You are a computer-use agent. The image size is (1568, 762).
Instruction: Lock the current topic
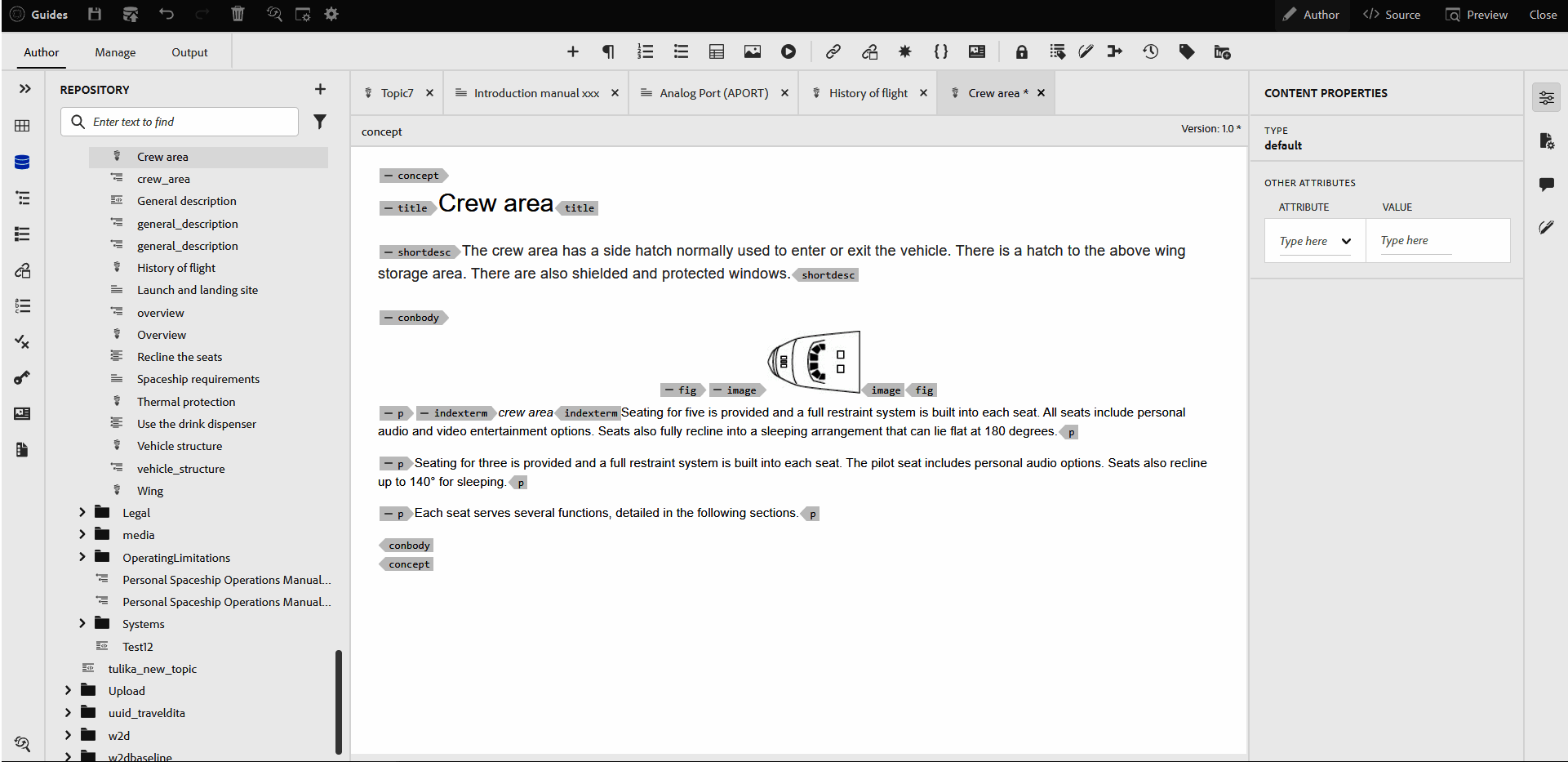point(1021,51)
